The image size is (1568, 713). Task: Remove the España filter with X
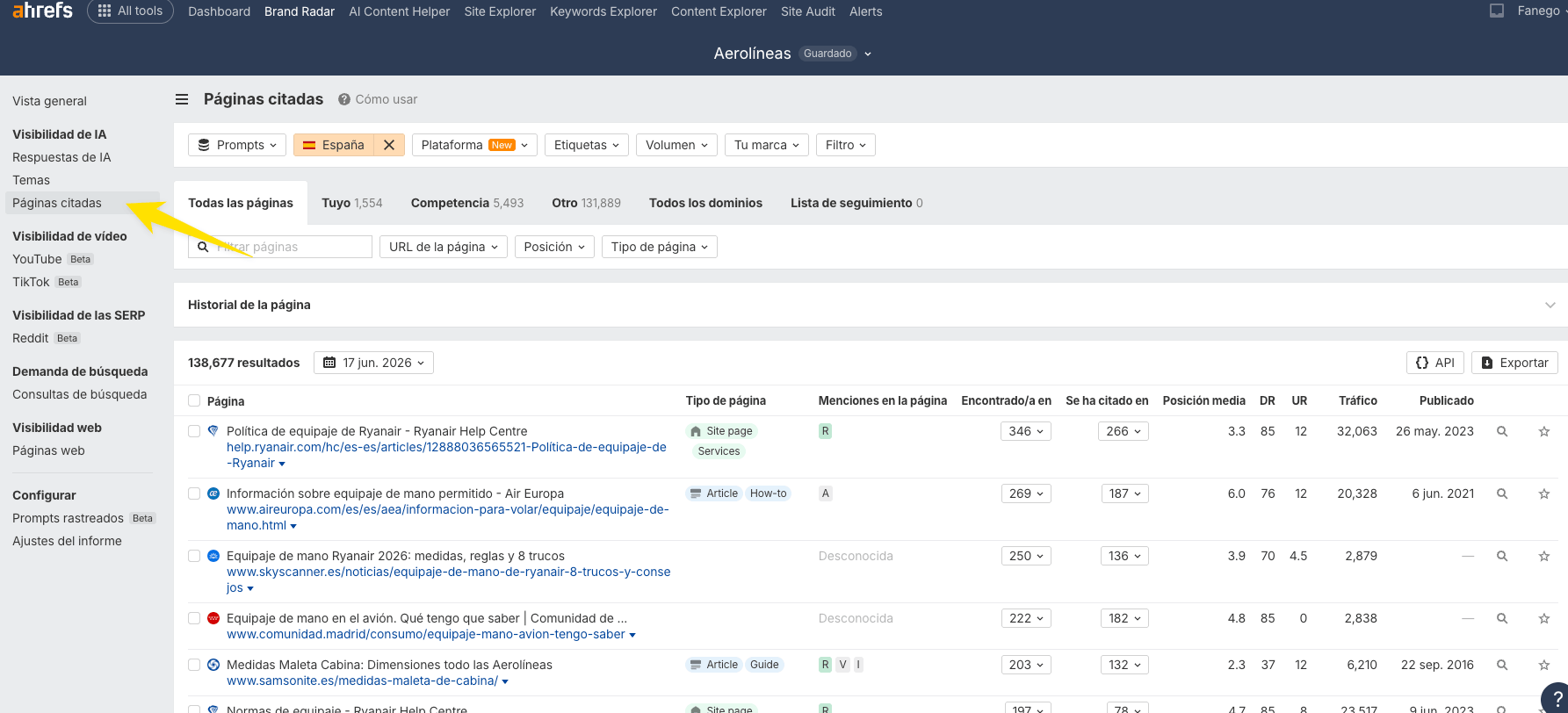(x=389, y=145)
